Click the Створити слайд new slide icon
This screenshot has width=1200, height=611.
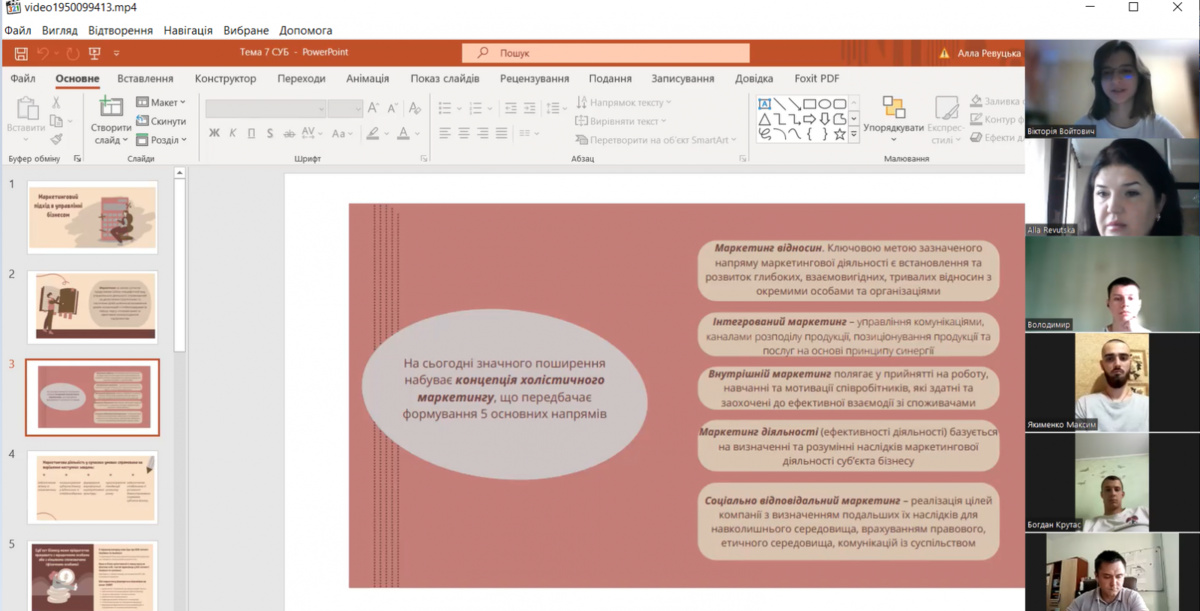[x=110, y=108]
